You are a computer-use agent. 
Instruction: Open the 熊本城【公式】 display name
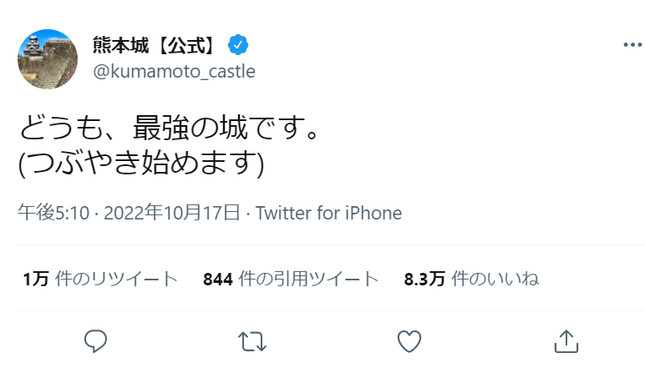pos(154,45)
